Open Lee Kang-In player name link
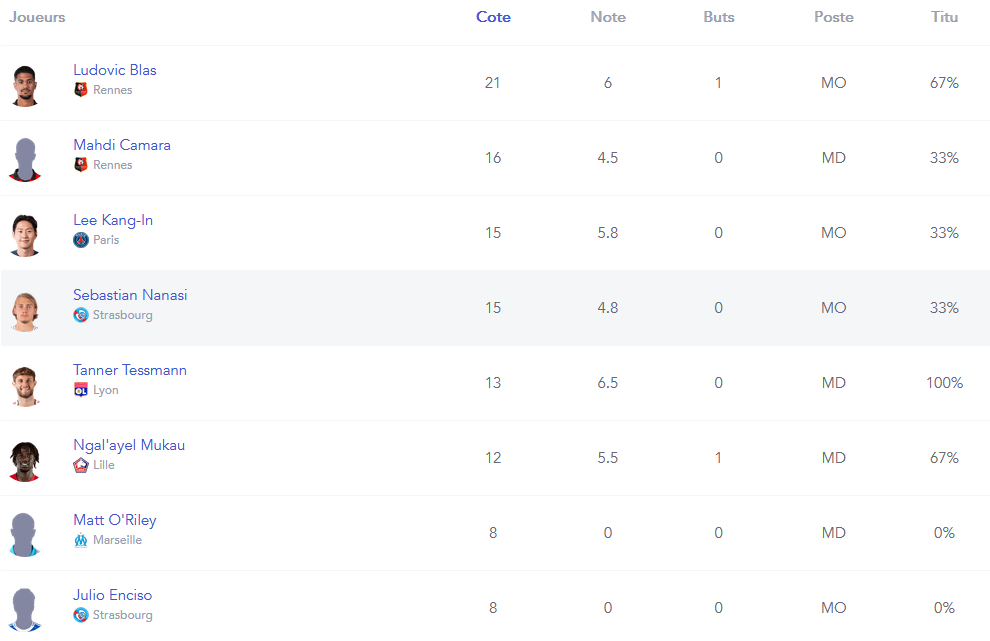This screenshot has height=641, width=990. coord(113,220)
